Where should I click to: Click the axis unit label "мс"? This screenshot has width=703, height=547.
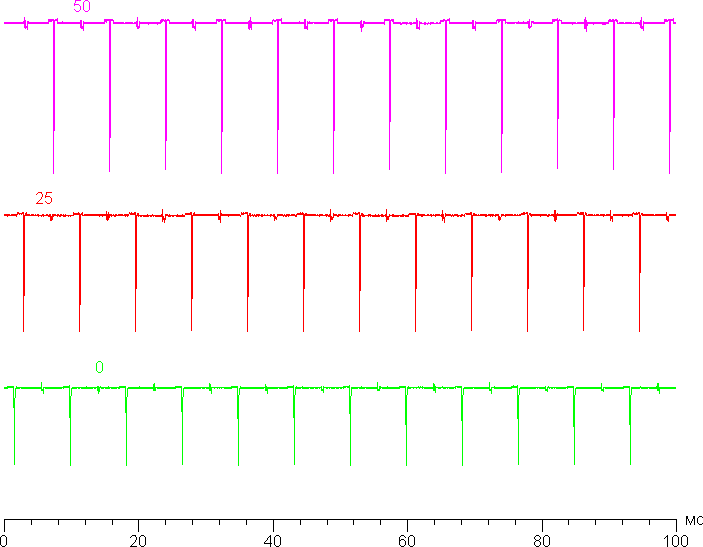(x=694, y=521)
